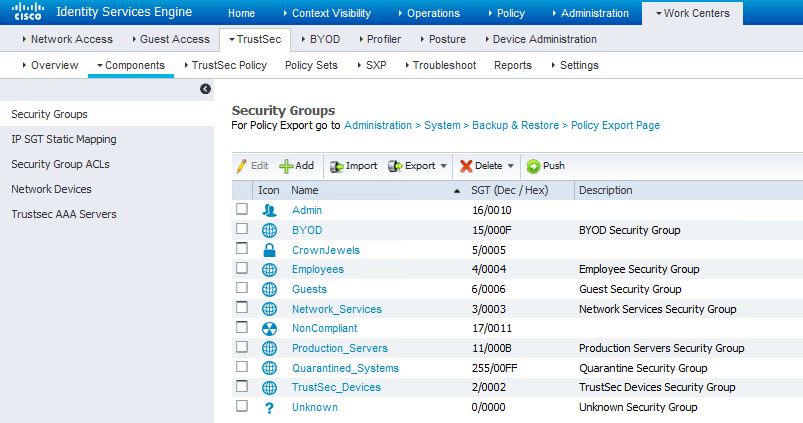Select Trustsec AAA Servers in sidebar
The width and height of the screenshot is (803, 423).
[64, 214]
